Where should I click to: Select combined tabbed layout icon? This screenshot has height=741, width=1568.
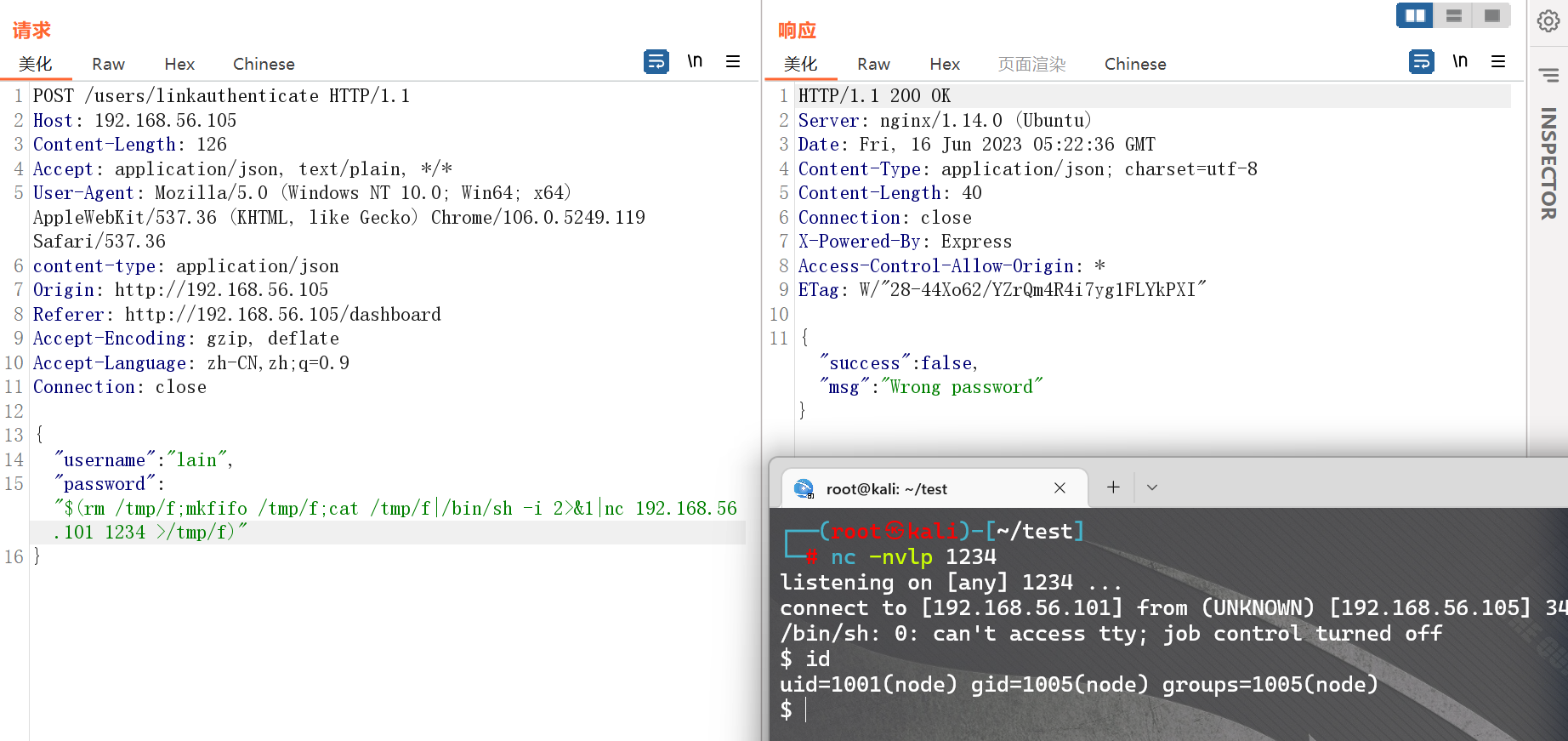(1492, 15)
